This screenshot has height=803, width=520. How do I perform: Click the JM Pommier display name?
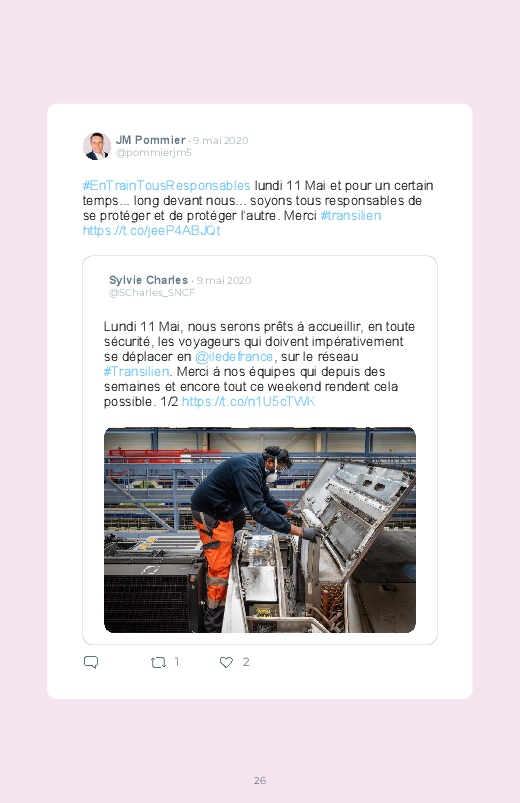[151, 140]
